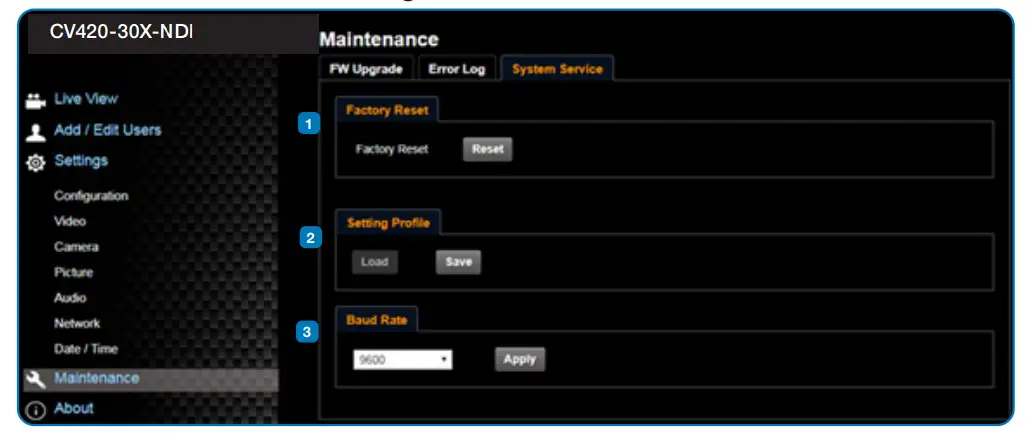The image size is (1029, 436).
Task: Go to Picture settings
Action: pyautogui.click(x=74, y=272)
